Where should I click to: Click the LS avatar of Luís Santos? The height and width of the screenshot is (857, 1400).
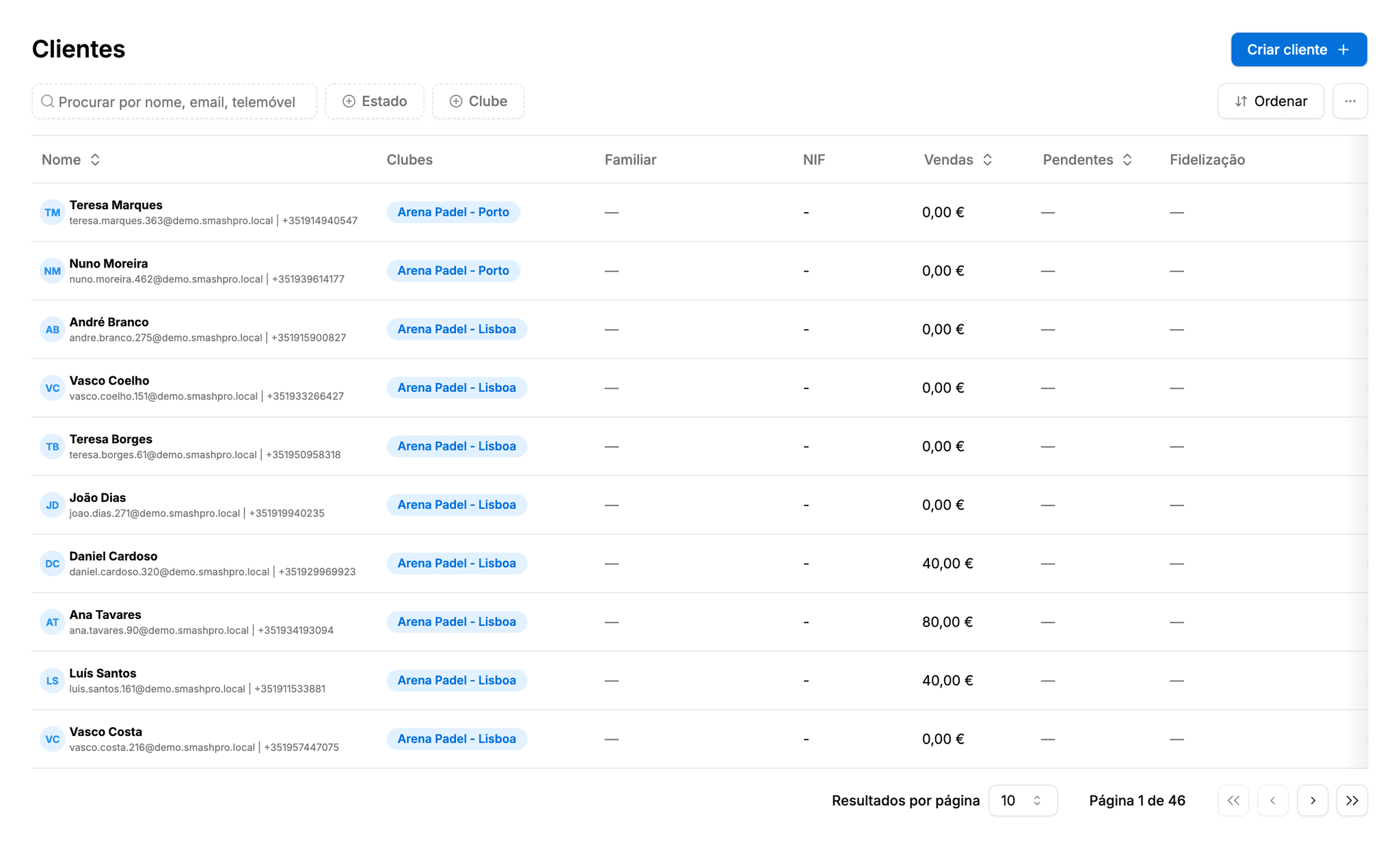pyautogui.click(x=53, y=680)
